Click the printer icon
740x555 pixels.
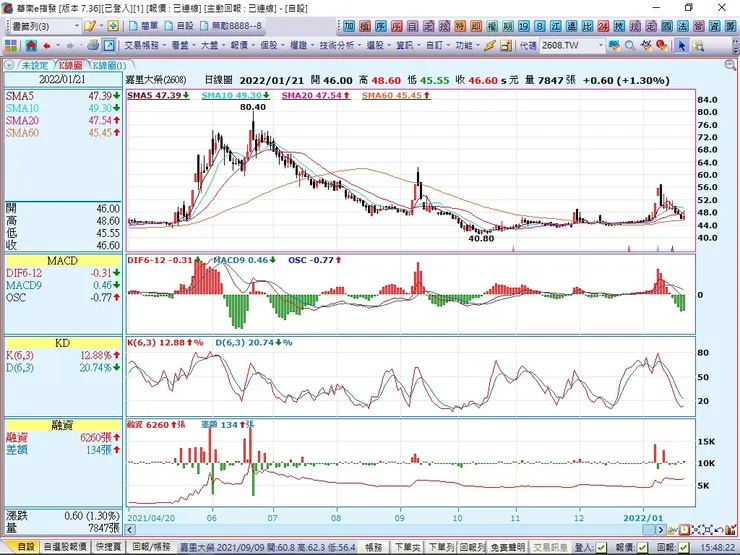[93, 46]
